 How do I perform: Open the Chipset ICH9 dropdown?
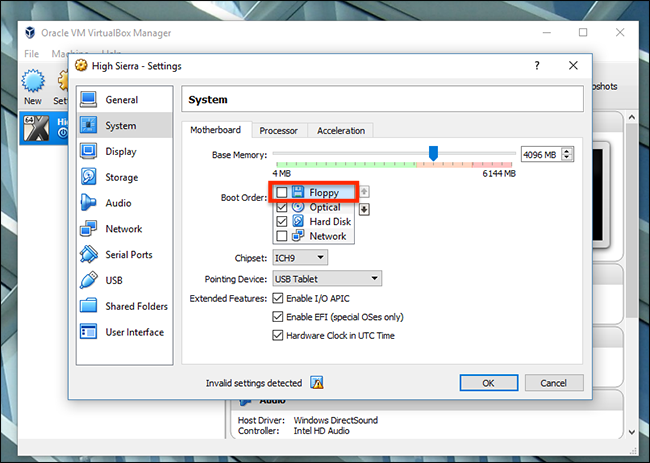[x=300, y=257]
